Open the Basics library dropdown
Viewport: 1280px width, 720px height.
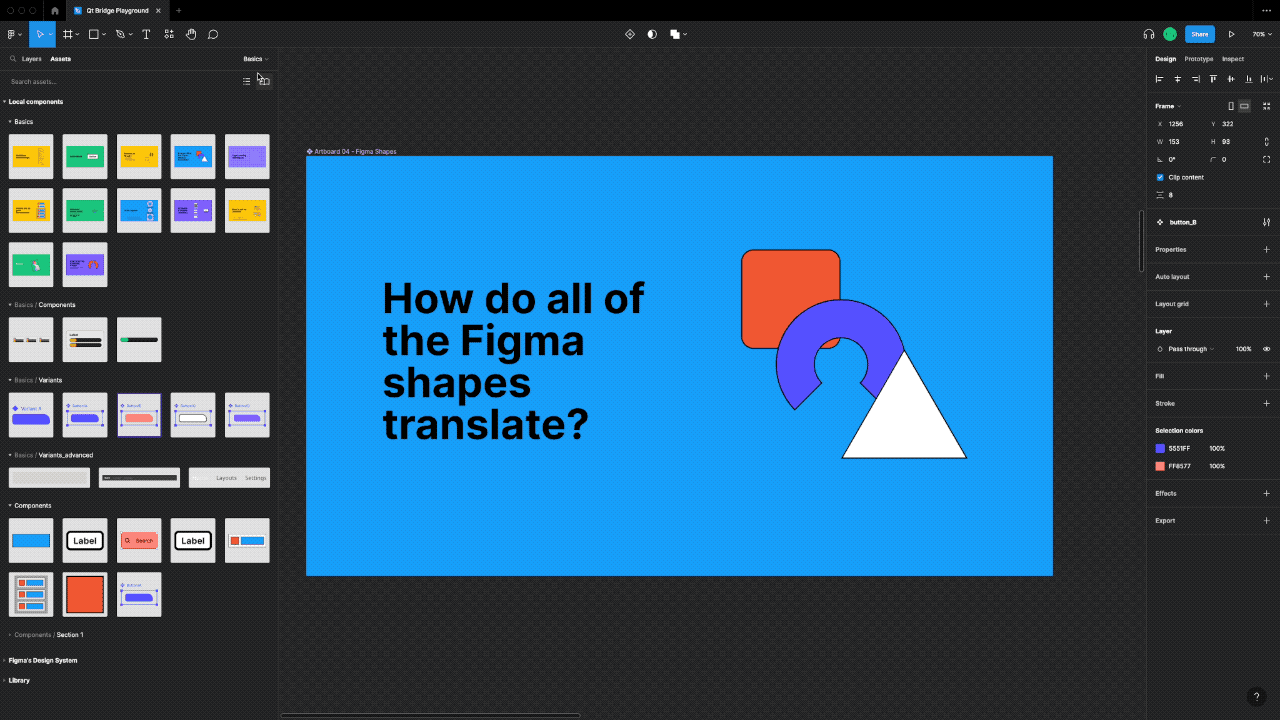pos(256,58)
